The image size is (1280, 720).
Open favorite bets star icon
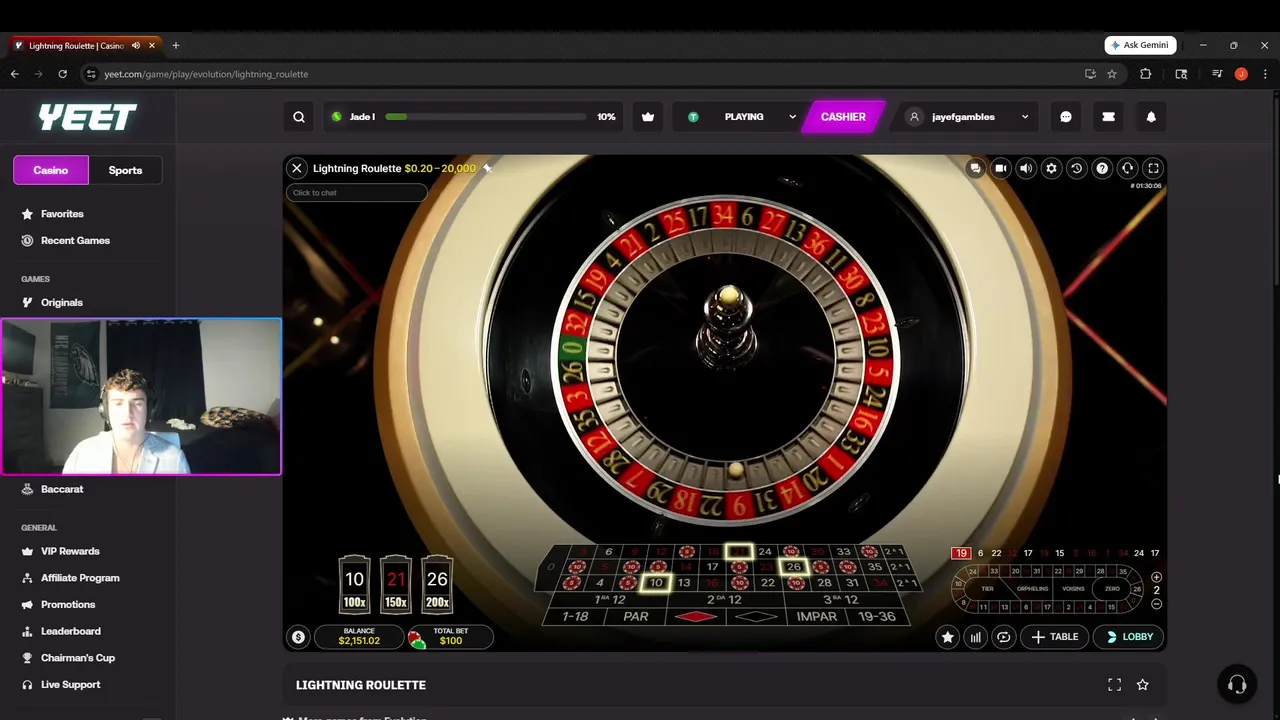pyautogui.click(x=947, y=637)
